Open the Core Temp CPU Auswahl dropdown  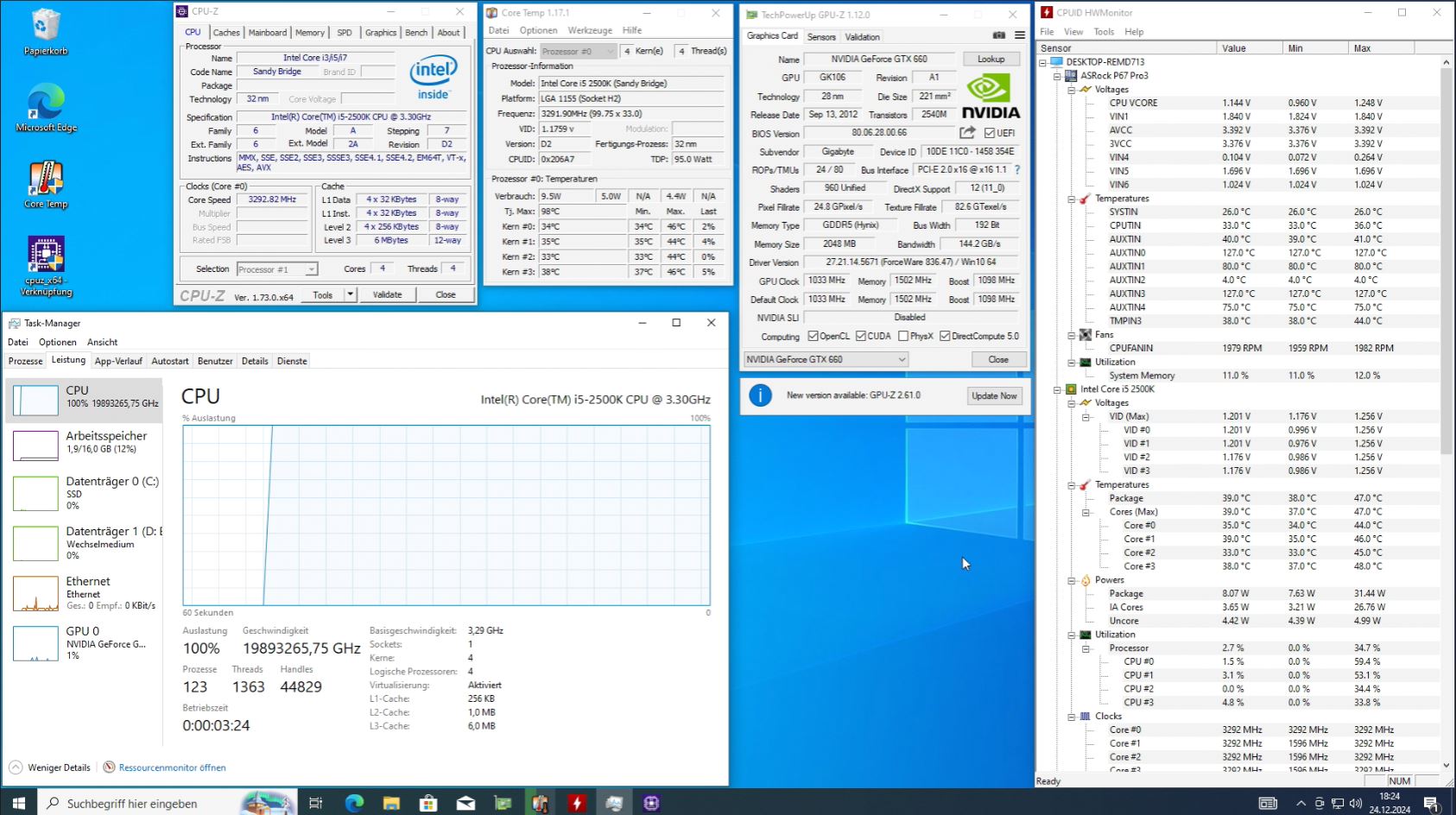pos(578,51)
